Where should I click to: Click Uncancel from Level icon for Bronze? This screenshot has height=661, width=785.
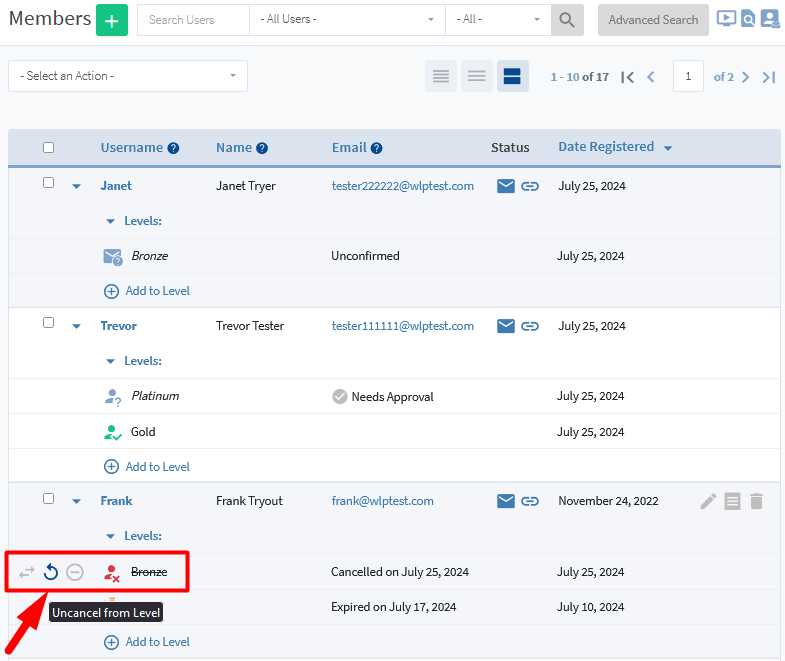click(x=51, y=572)
